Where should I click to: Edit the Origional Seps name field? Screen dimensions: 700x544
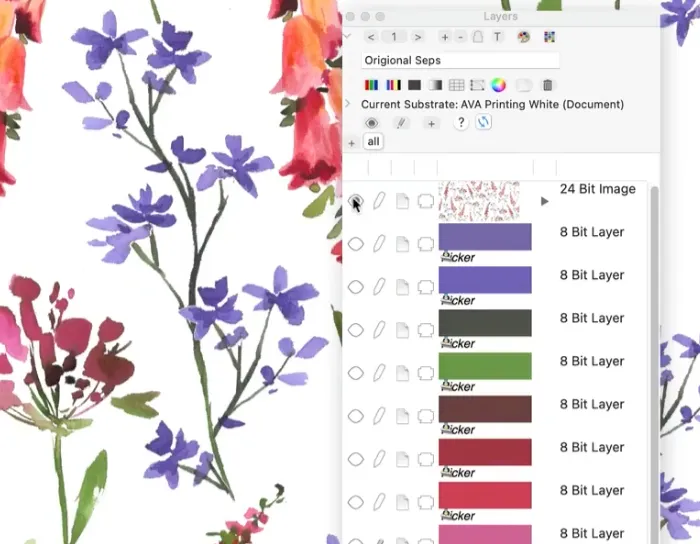460,60
